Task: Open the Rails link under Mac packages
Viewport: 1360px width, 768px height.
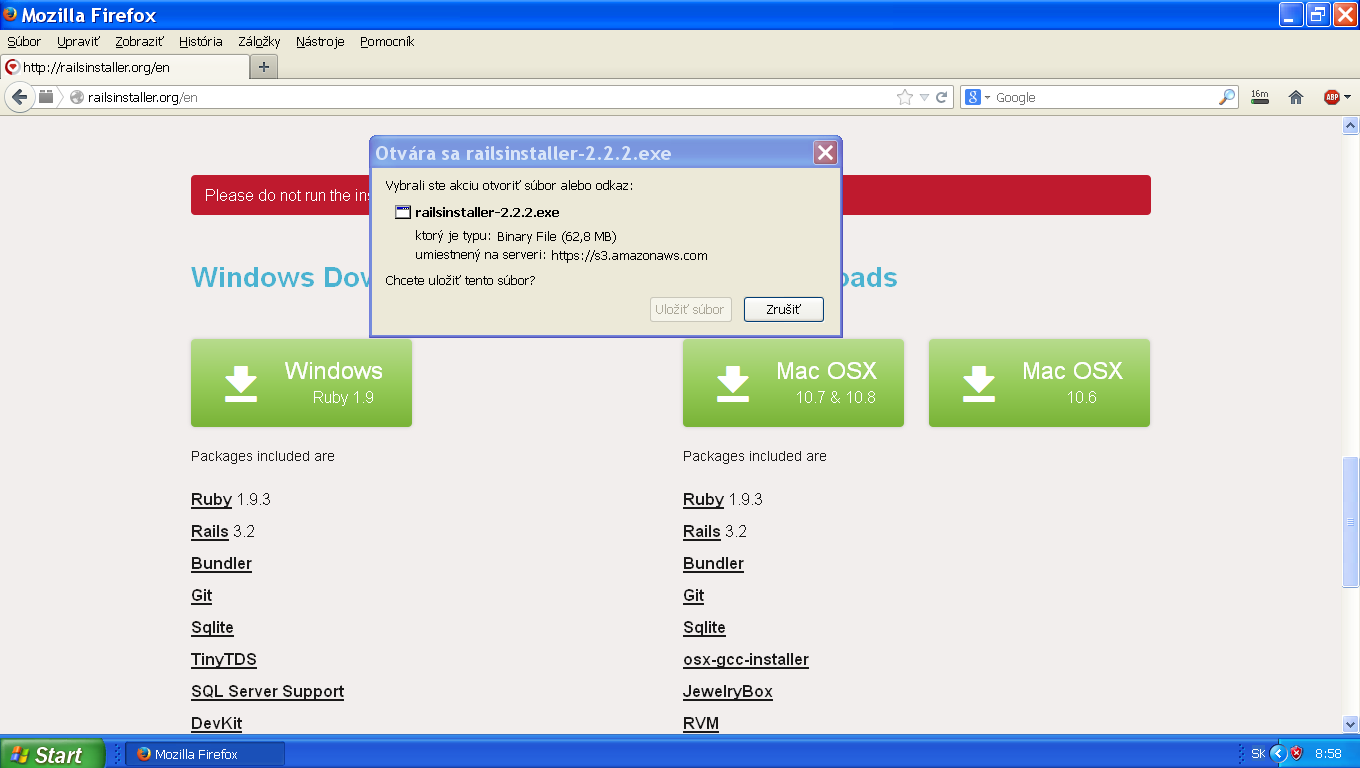Action: (x=702, y=531)
